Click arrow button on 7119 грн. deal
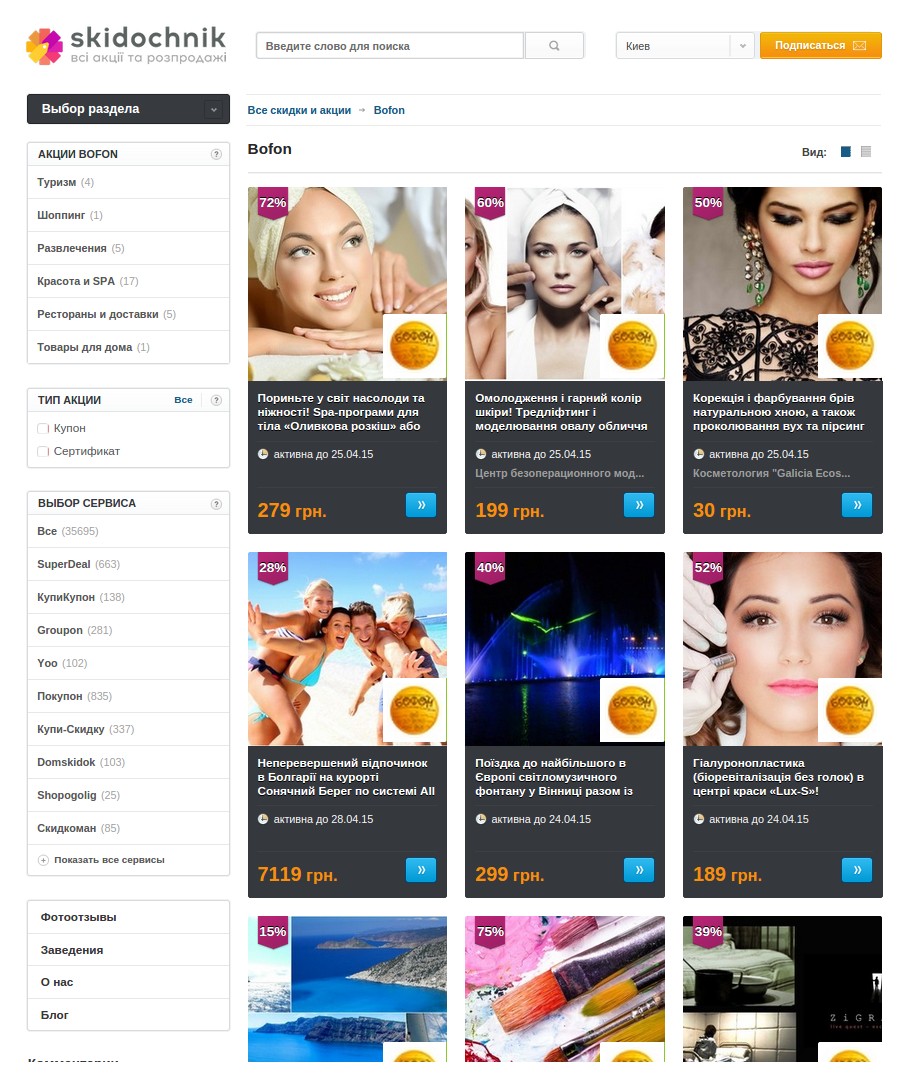916x1080 pixels. (421, 870)
